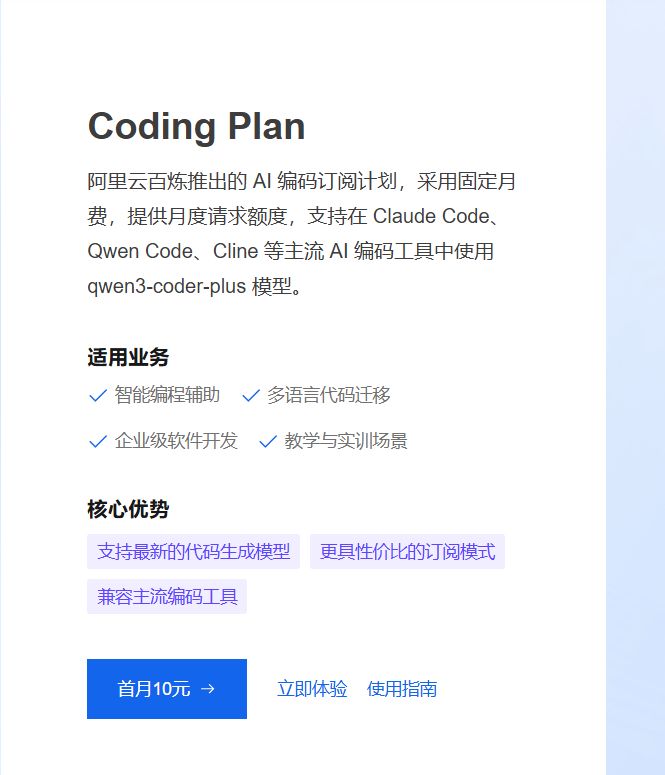Click the checkmark icon beside 智能编程辅助
665x775 pixels.
tap(98, 396)
